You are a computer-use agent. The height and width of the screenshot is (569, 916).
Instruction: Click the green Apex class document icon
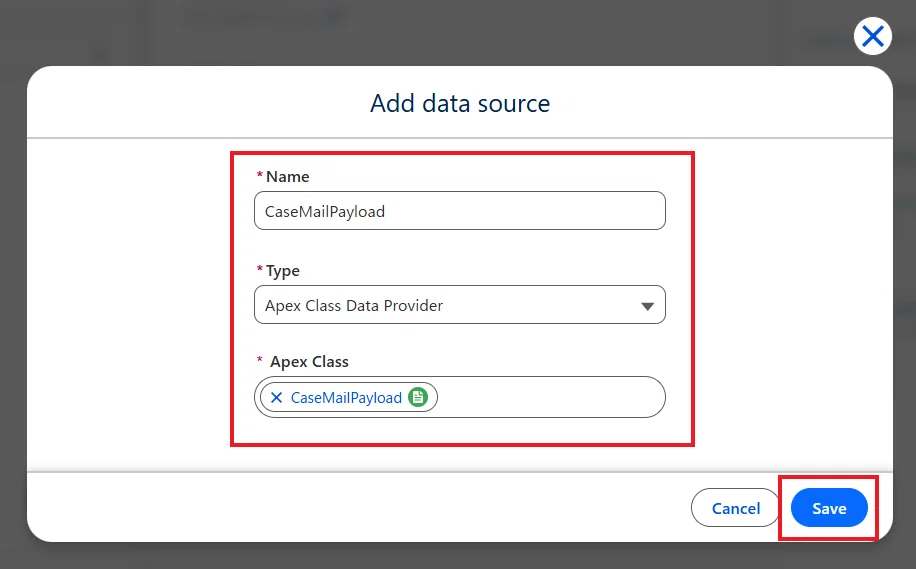[x=418, y=397]
